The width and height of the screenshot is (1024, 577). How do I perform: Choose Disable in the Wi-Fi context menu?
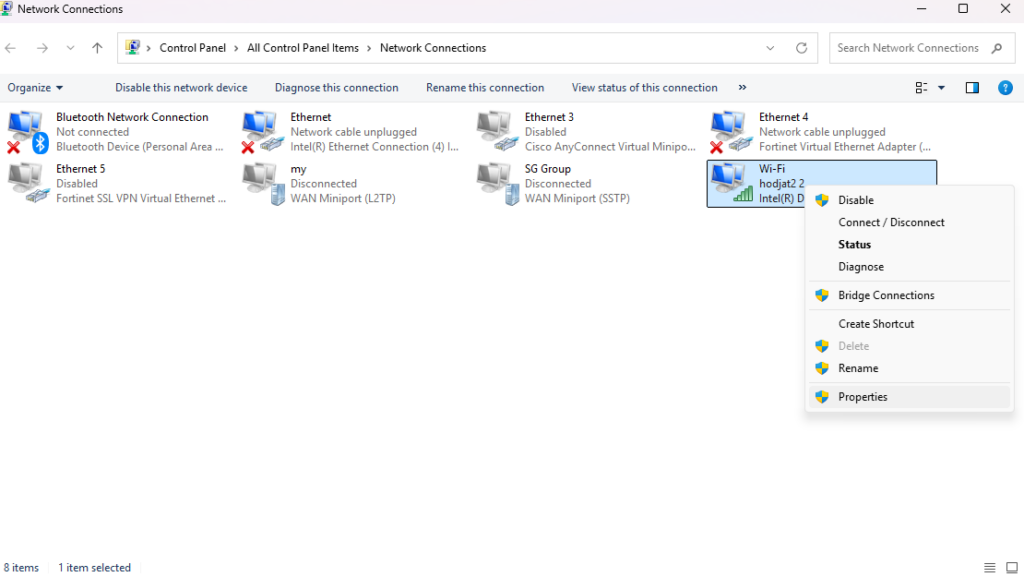[855, 200]
